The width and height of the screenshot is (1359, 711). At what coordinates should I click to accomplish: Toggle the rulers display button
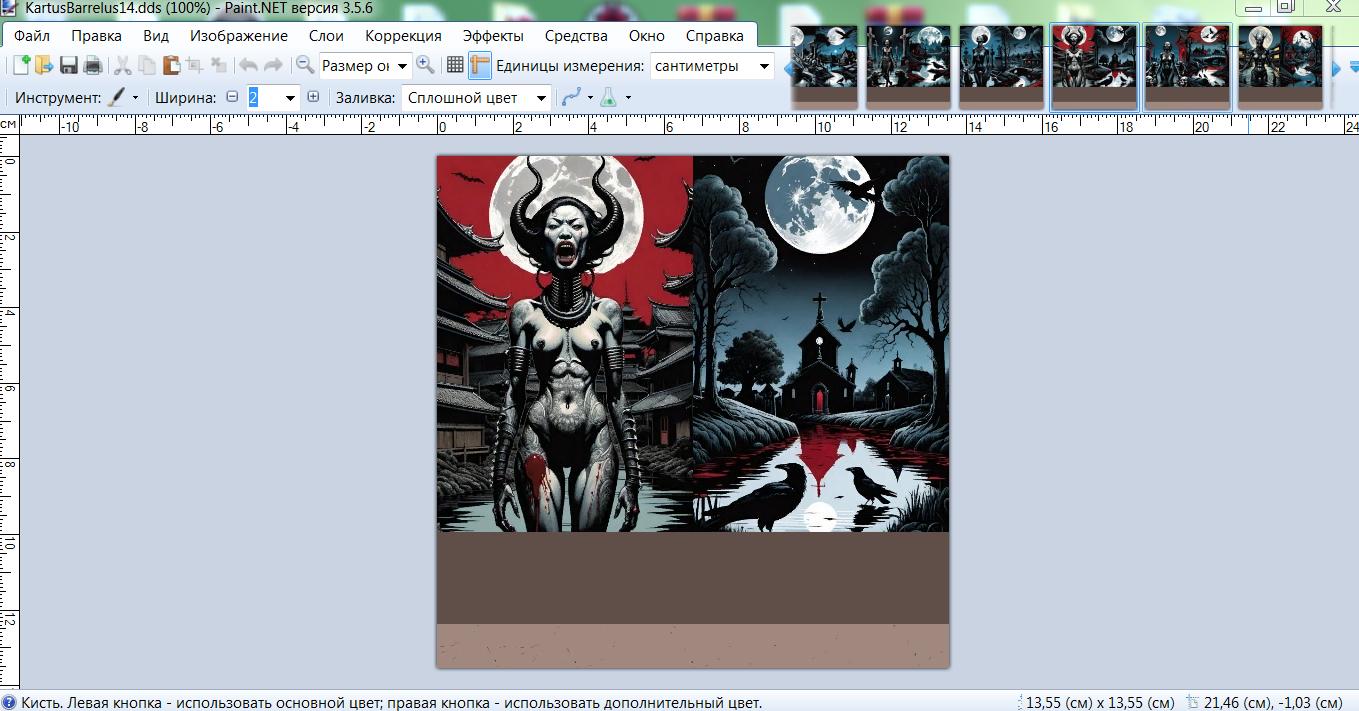click(x=480, y=66)
